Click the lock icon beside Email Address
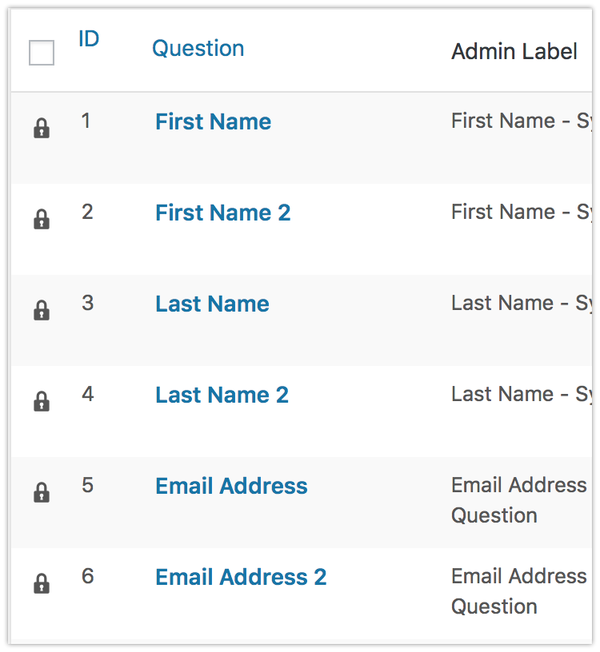The width and height of the screenshot is (600, 652). [x=42, y=492]
